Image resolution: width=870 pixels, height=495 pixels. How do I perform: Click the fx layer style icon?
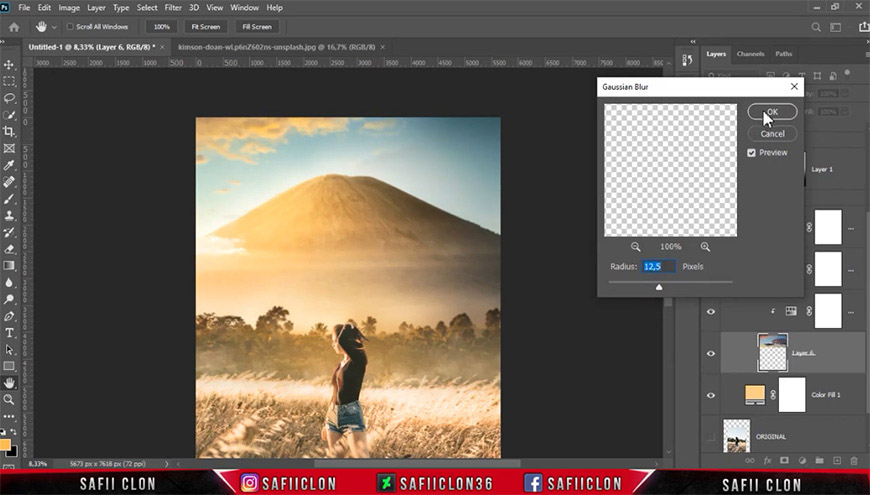pos(767,461)
